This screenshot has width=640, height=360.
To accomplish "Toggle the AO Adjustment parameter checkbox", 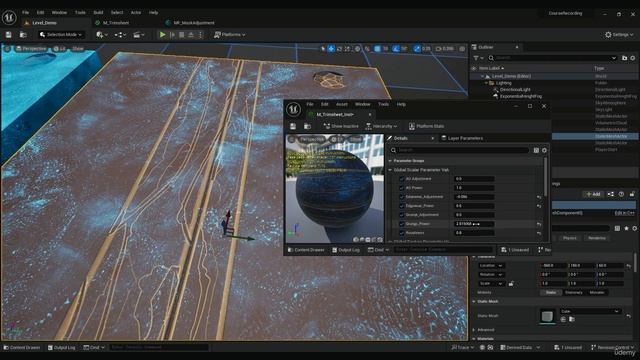I will pos(401,179).
